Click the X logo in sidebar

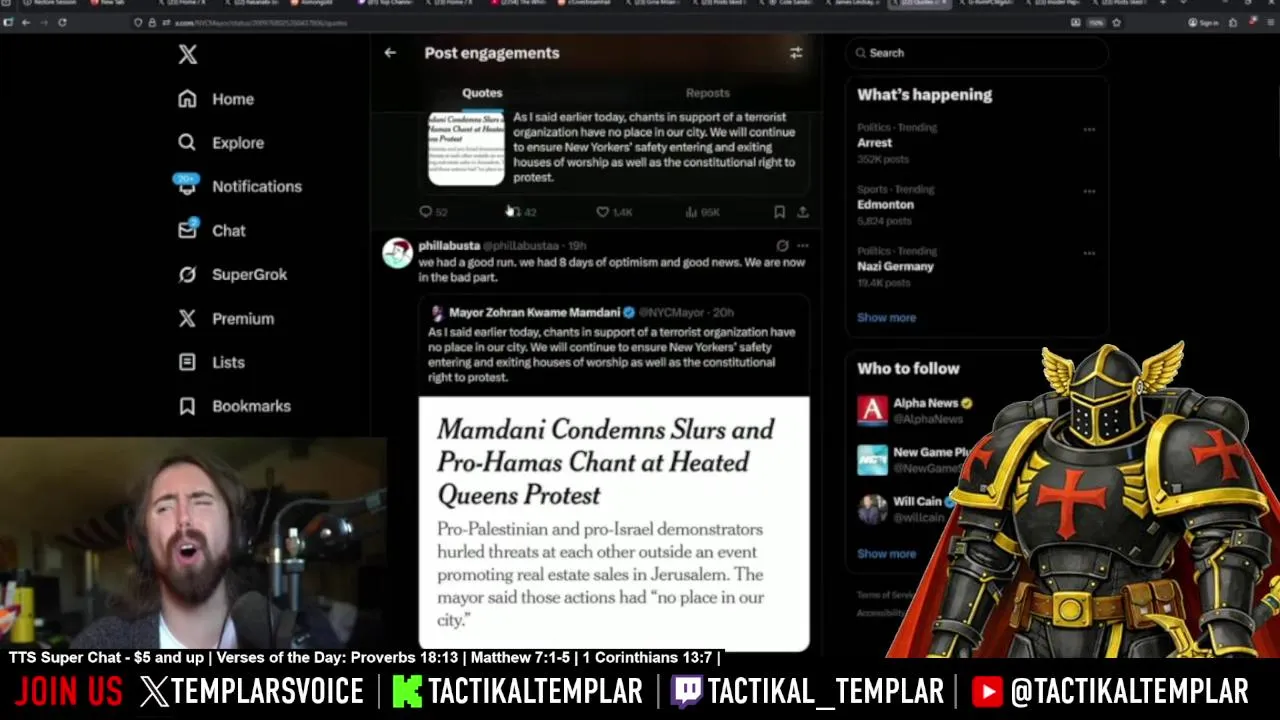click(x=188, y=54)
